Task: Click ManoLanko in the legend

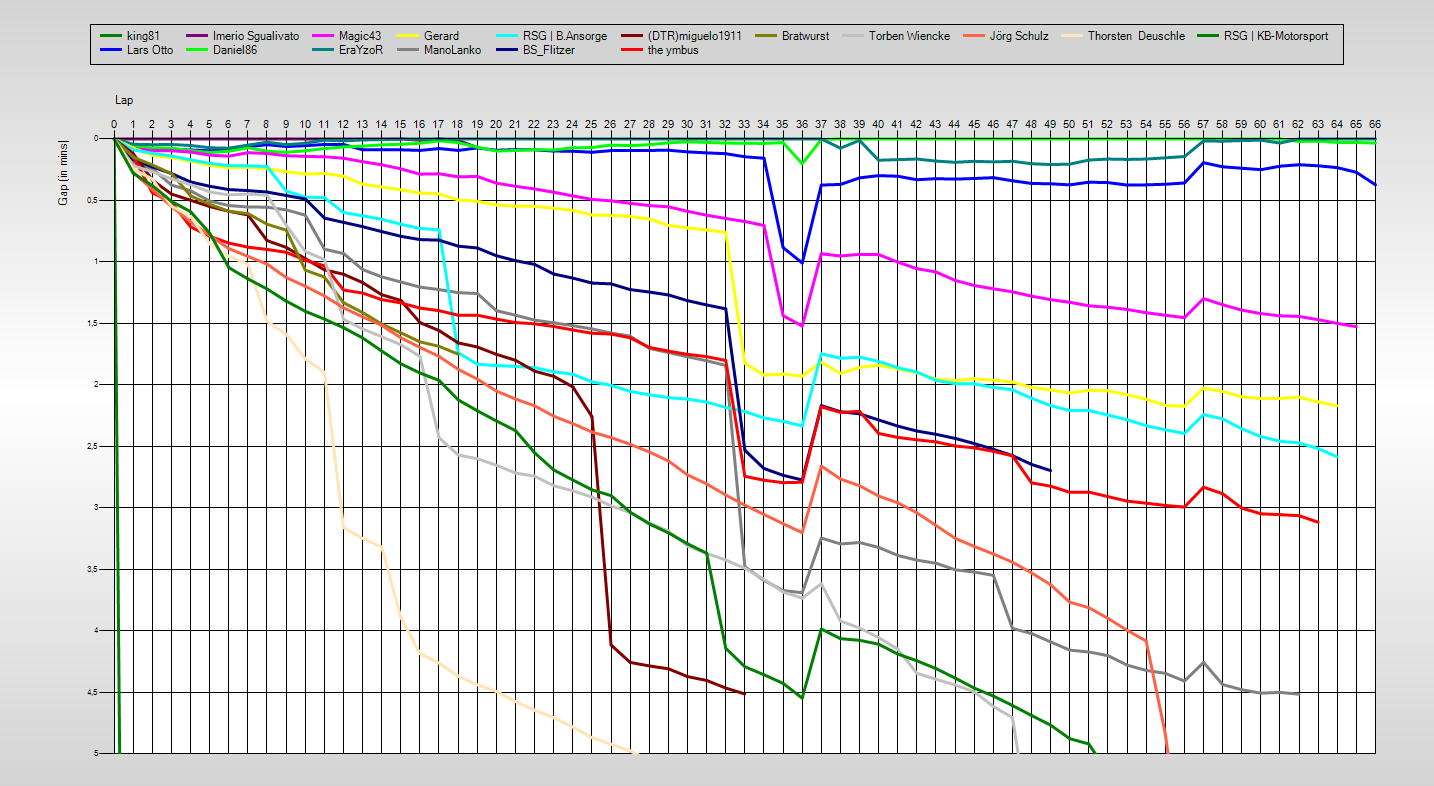Action: click(x=452, y=50)
